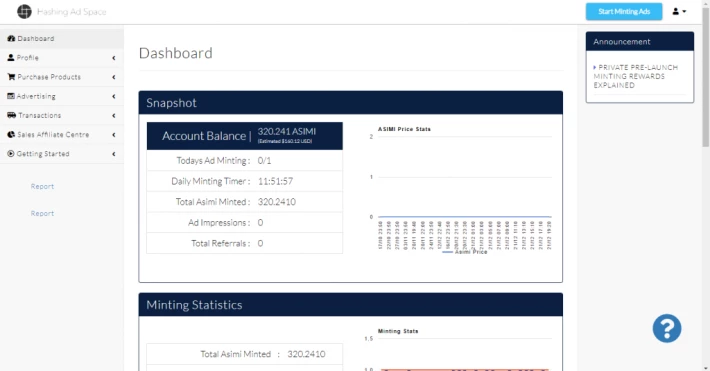
Task: Click the Transactions truck icon in sidebar
Action: click(x=12, y=115)
